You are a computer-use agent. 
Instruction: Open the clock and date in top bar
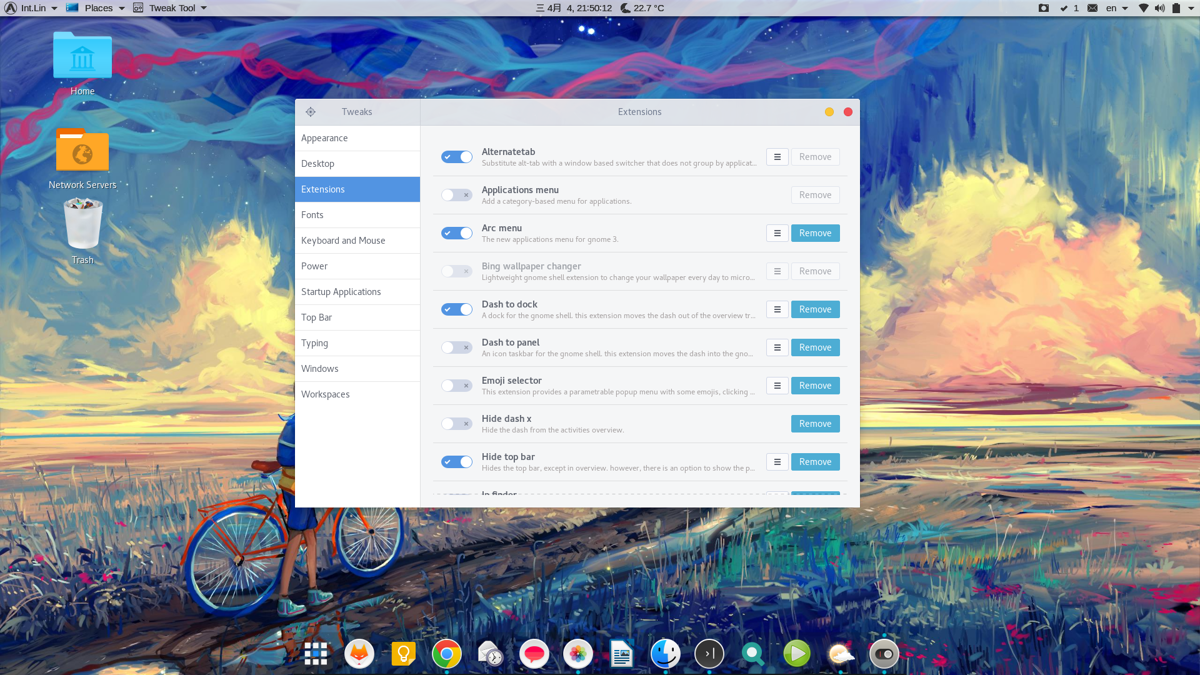coord(574,8)
